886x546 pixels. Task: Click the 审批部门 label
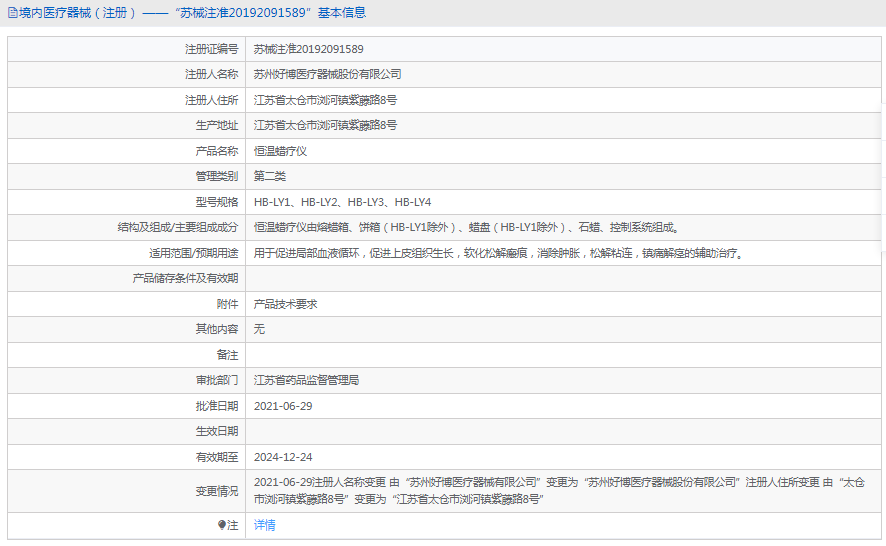tap(217, 380)
